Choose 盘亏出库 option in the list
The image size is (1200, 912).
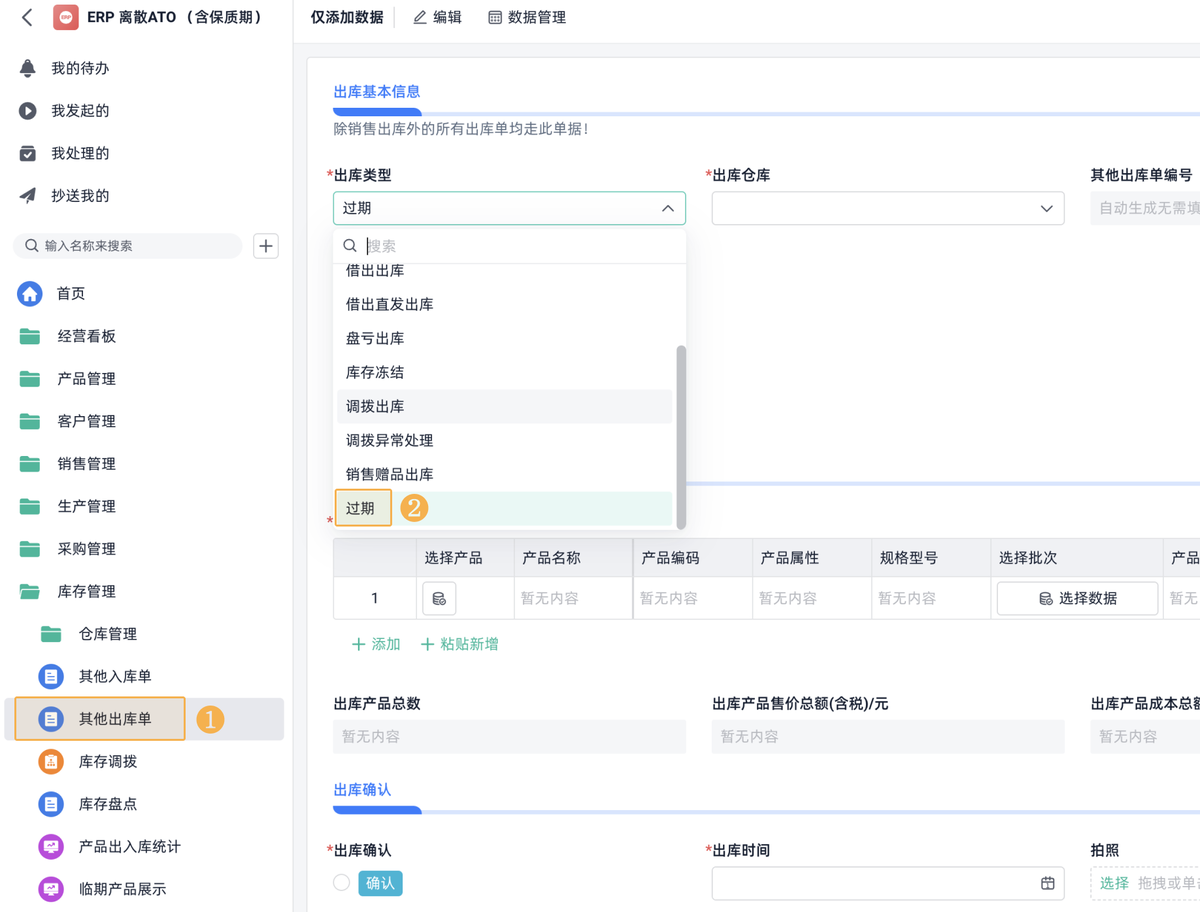[376, 338]
